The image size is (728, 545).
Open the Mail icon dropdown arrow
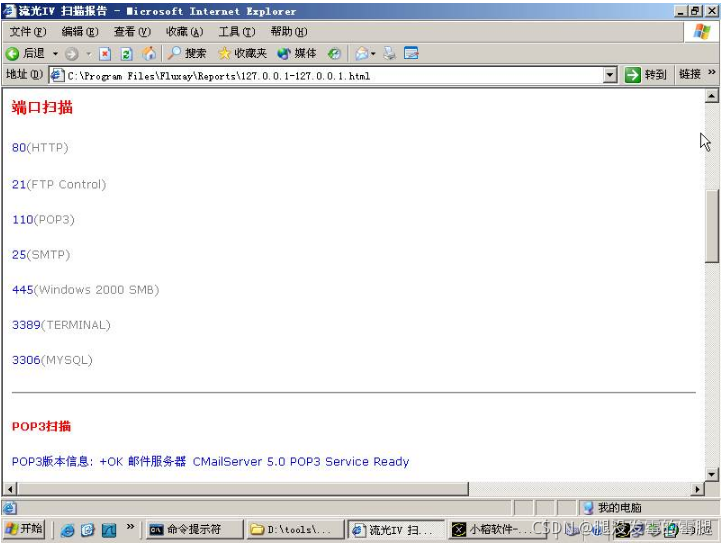point(372,54)
